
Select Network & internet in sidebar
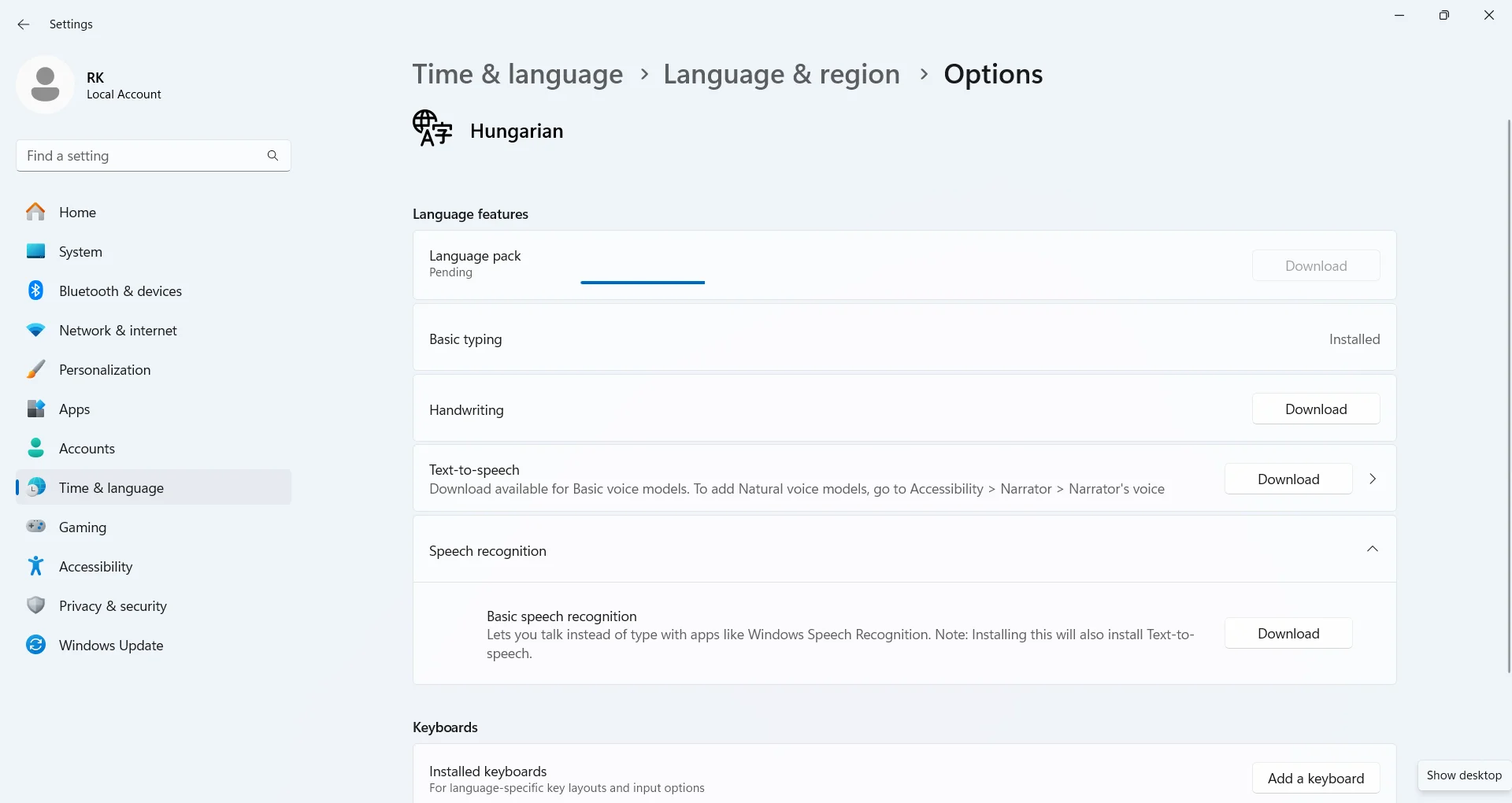coord(154,331)
